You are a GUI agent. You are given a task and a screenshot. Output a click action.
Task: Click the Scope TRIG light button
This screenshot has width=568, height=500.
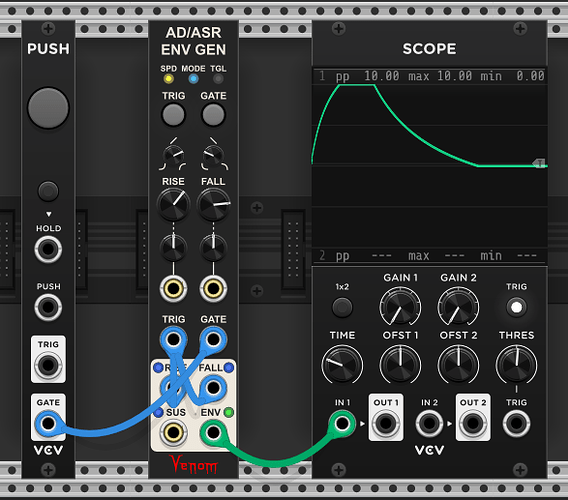click(x=516, y=307)
